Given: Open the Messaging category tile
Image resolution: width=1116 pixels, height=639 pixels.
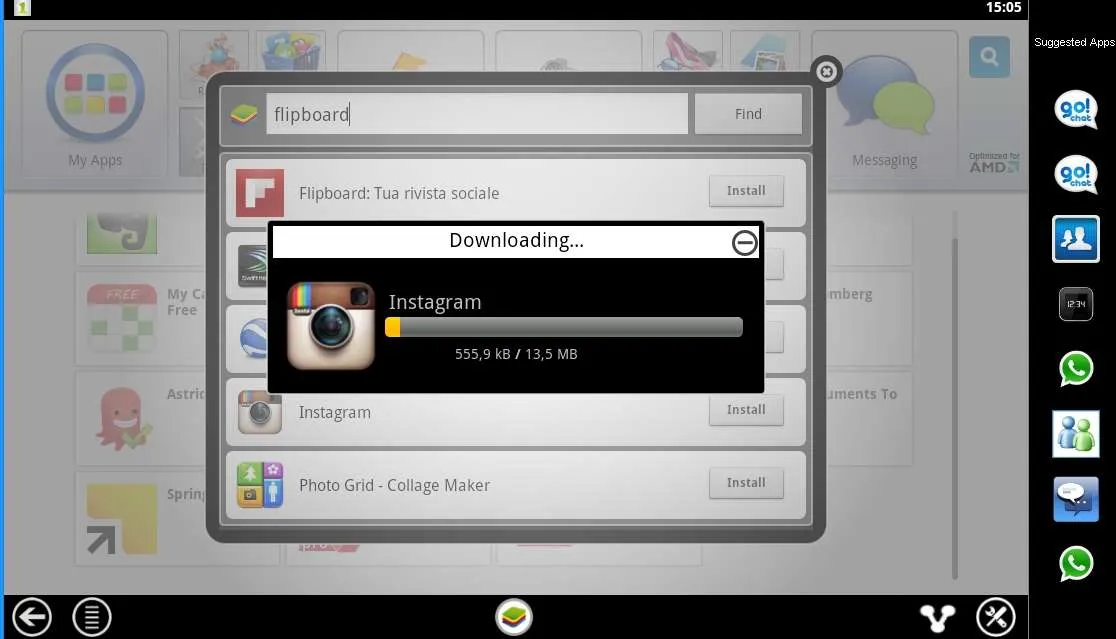Looking at the screenshot, I should point(885,103).
